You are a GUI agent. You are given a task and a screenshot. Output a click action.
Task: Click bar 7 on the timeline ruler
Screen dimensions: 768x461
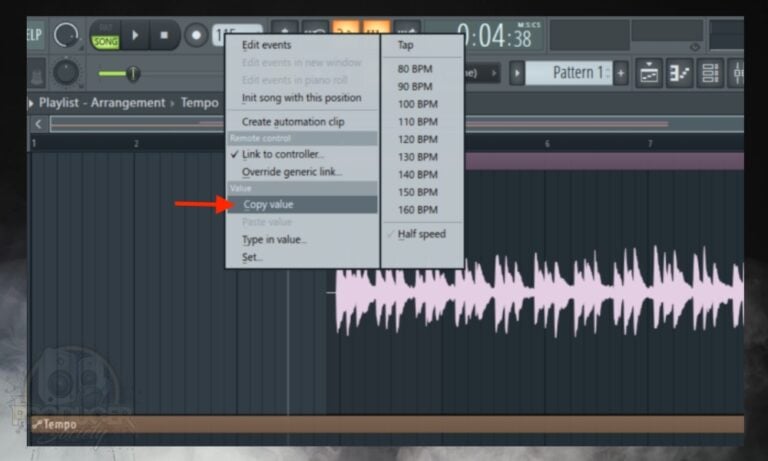tap(650, 144)
